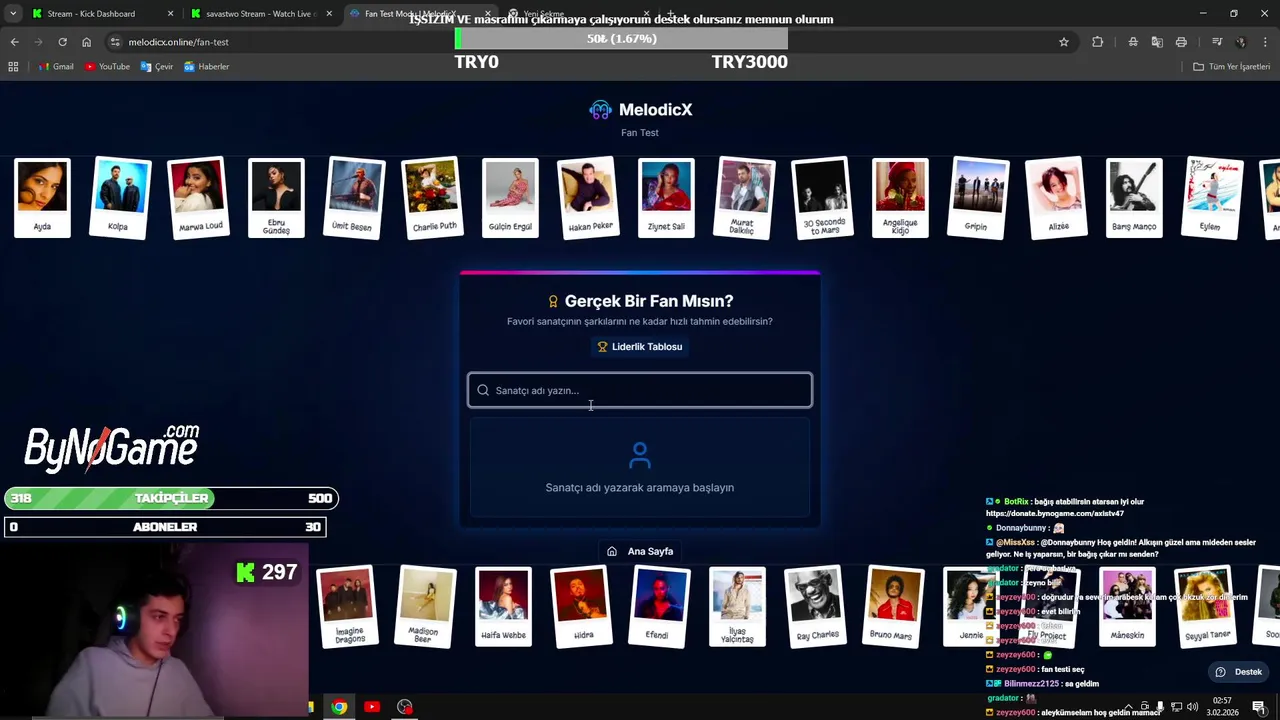The image size is (1280, 720).
Task: Open the Windows notification center icon
Action: click(x=1259, y=707)
